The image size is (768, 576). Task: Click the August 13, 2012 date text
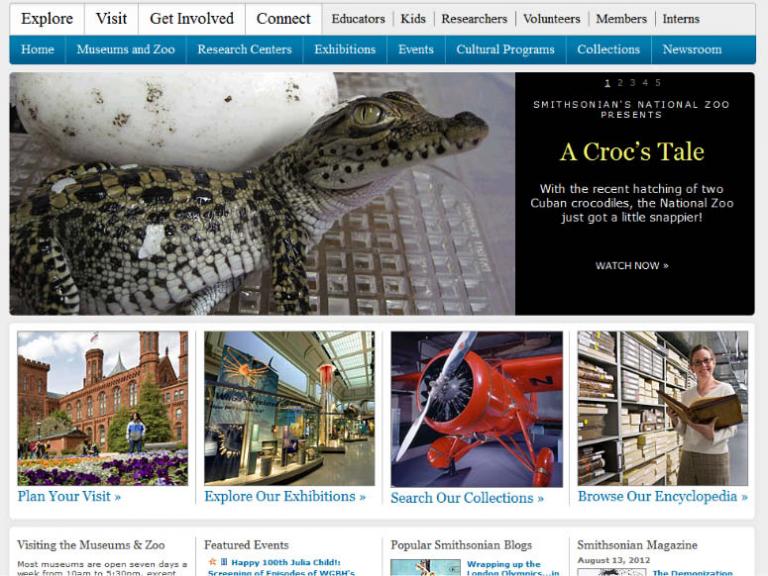(613, 560)
